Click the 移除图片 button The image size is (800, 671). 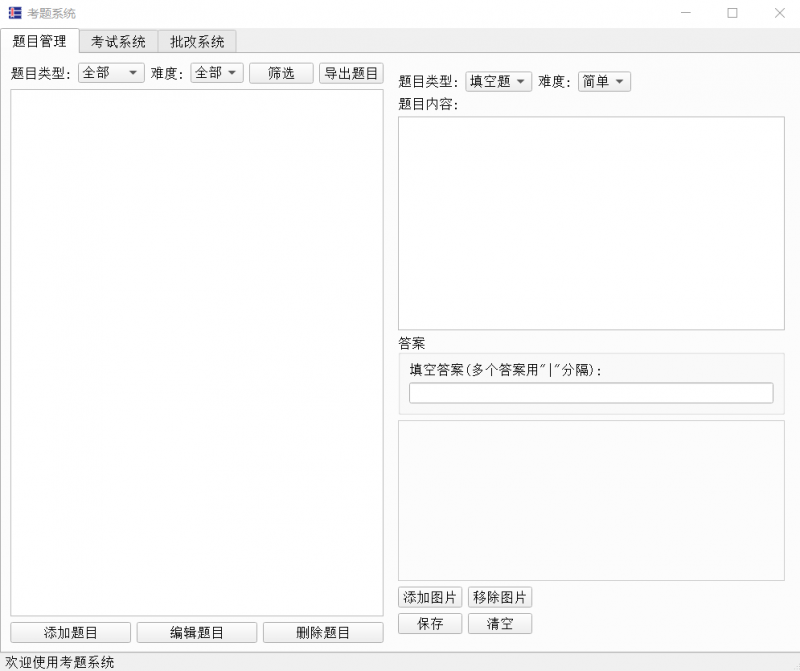coord(500,597)
